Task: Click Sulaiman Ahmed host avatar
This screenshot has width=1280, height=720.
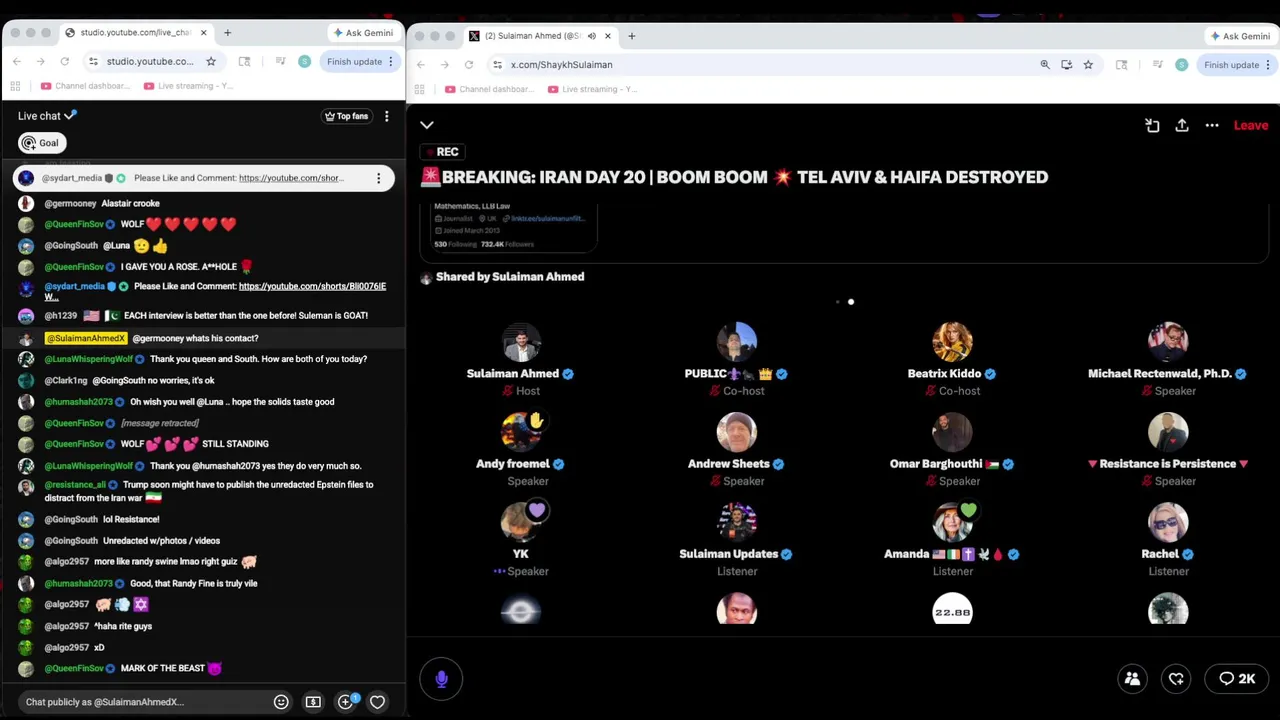Action: point(520,341)
